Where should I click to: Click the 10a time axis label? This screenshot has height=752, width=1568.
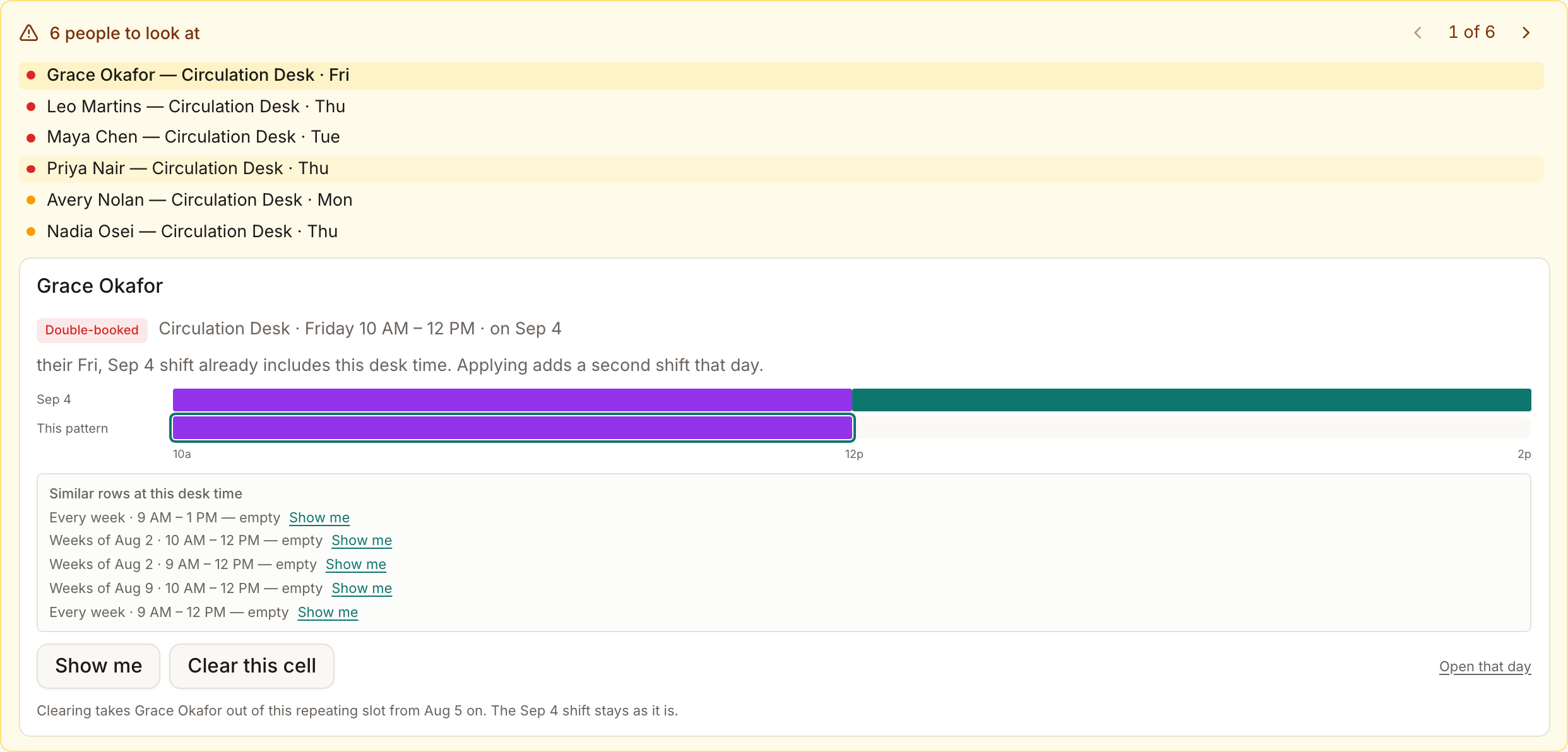click(x=182, y=454)
